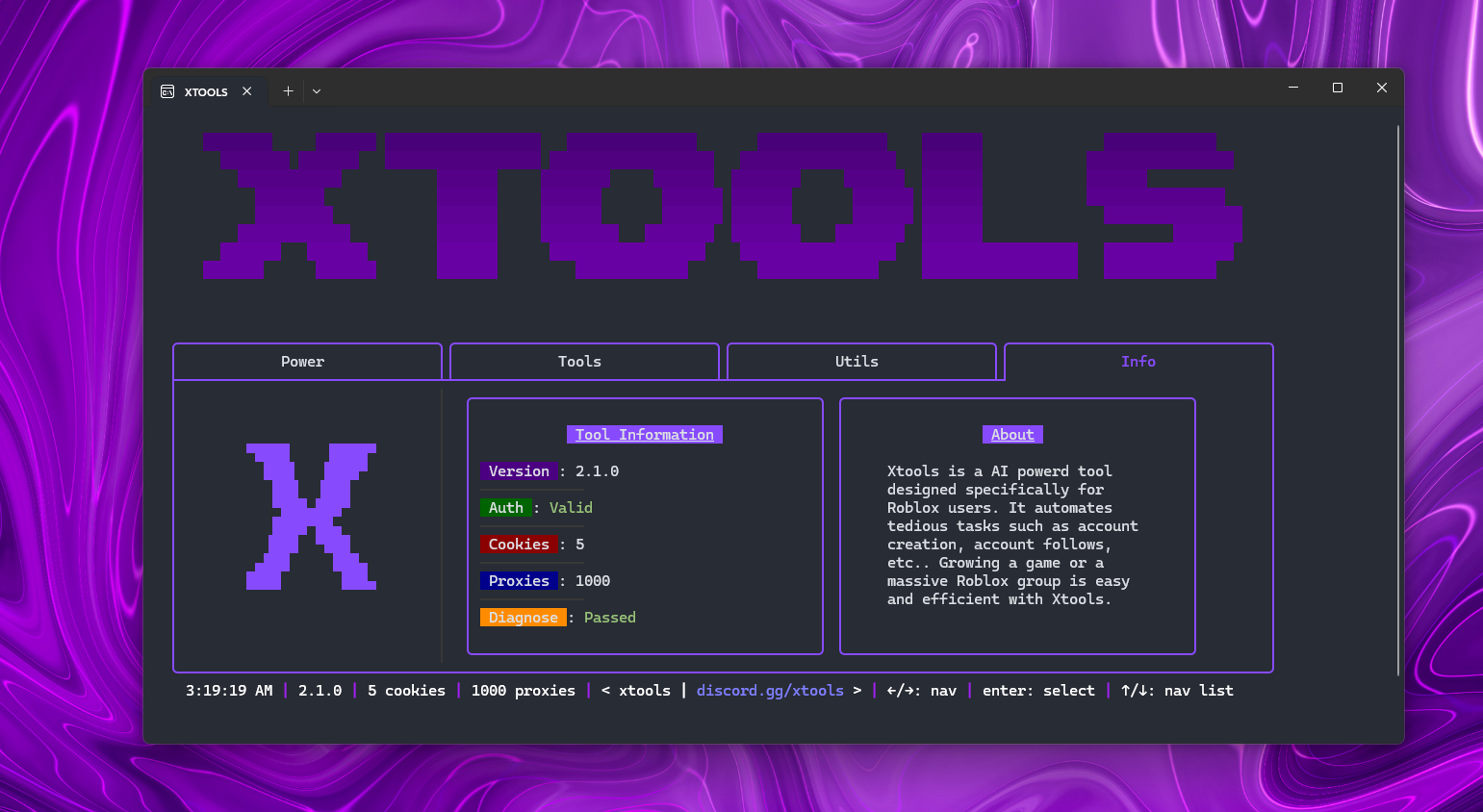This screenshot has width=1483, height=812.
Task: Switch to the Power tab
Action: 307,362
